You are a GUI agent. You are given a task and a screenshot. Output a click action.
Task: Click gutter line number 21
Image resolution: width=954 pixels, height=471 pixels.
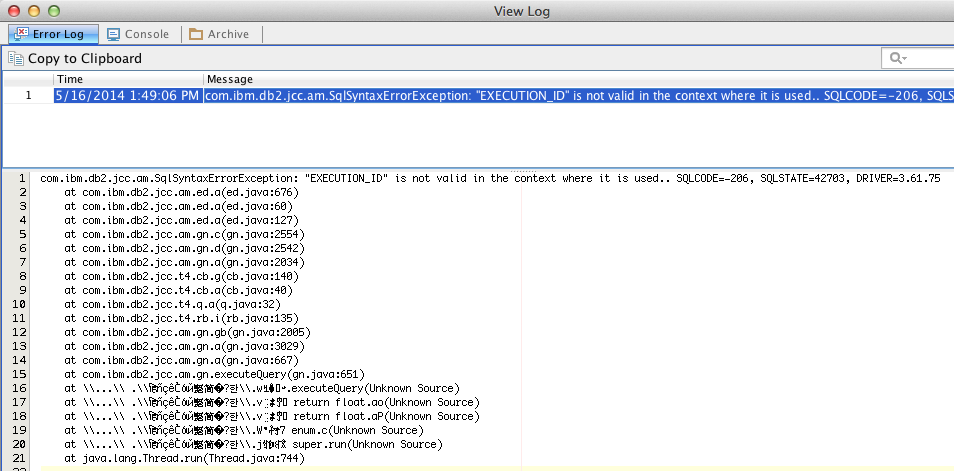pos(19,458)
